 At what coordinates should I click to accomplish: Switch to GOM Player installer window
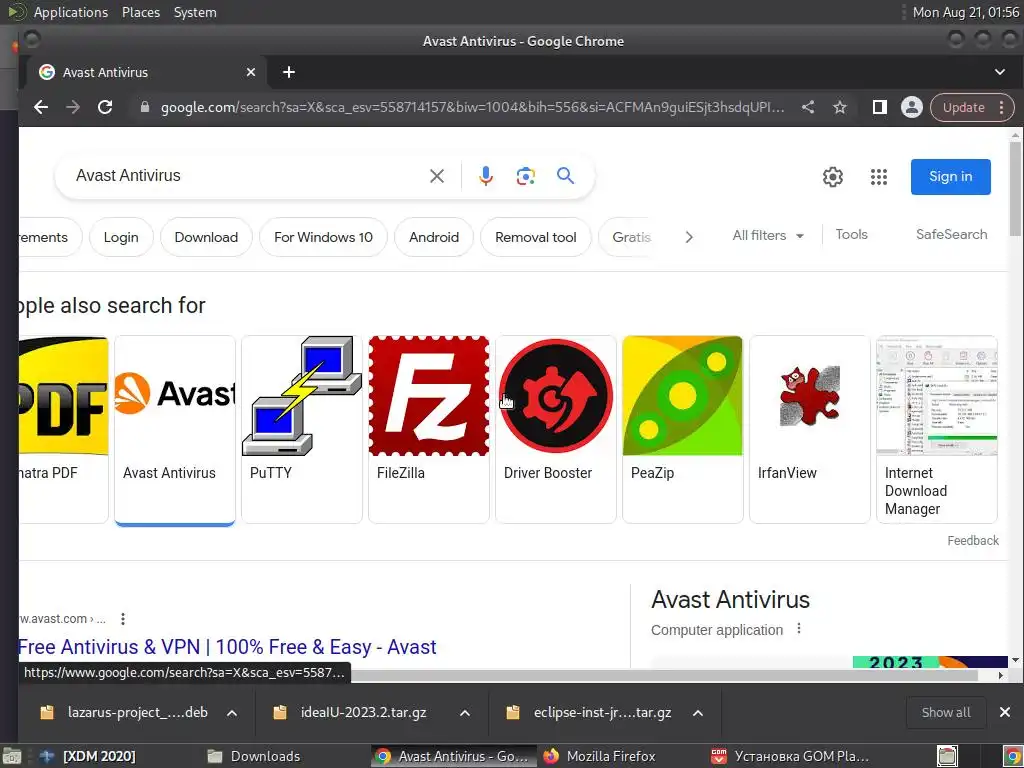(x=792, y=756)
